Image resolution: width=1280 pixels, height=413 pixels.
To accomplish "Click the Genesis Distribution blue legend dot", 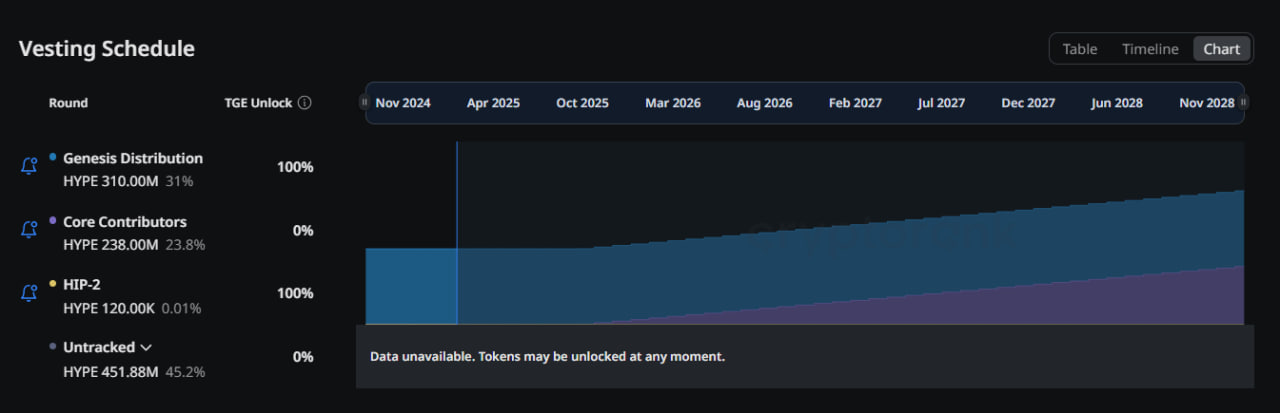I will click(53, 157).
